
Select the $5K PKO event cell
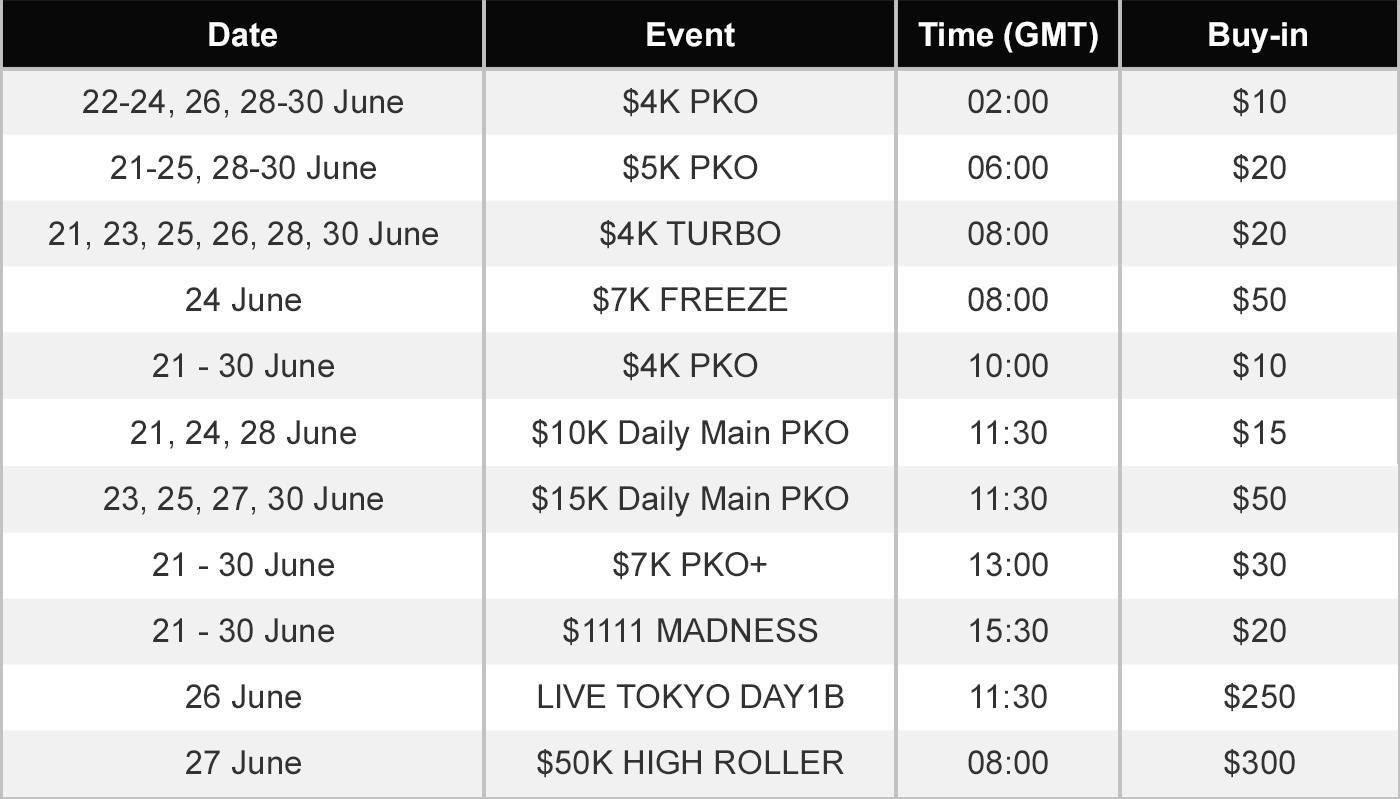point(690,168)
